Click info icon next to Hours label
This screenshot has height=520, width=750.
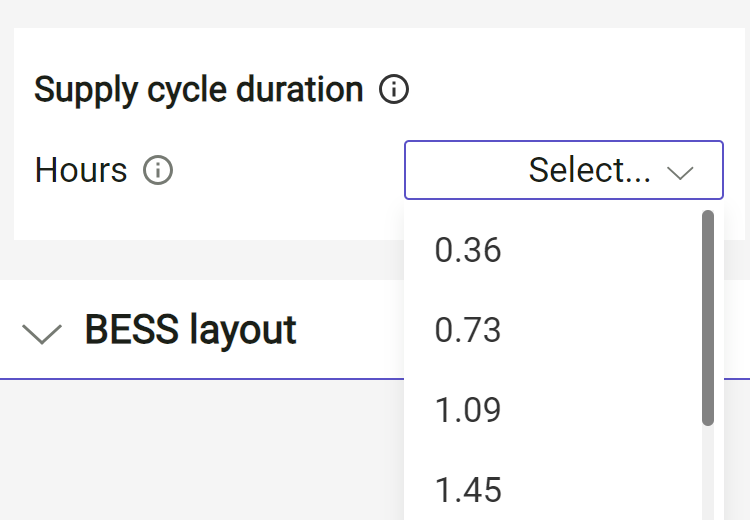pyautogui.click(x=158, y=170)
